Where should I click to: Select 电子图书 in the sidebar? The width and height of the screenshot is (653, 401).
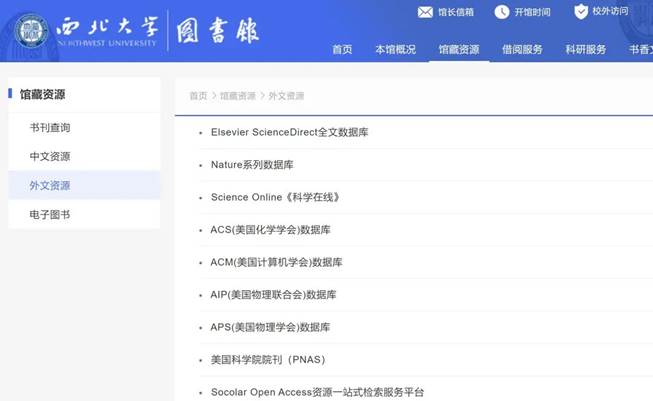50,214
